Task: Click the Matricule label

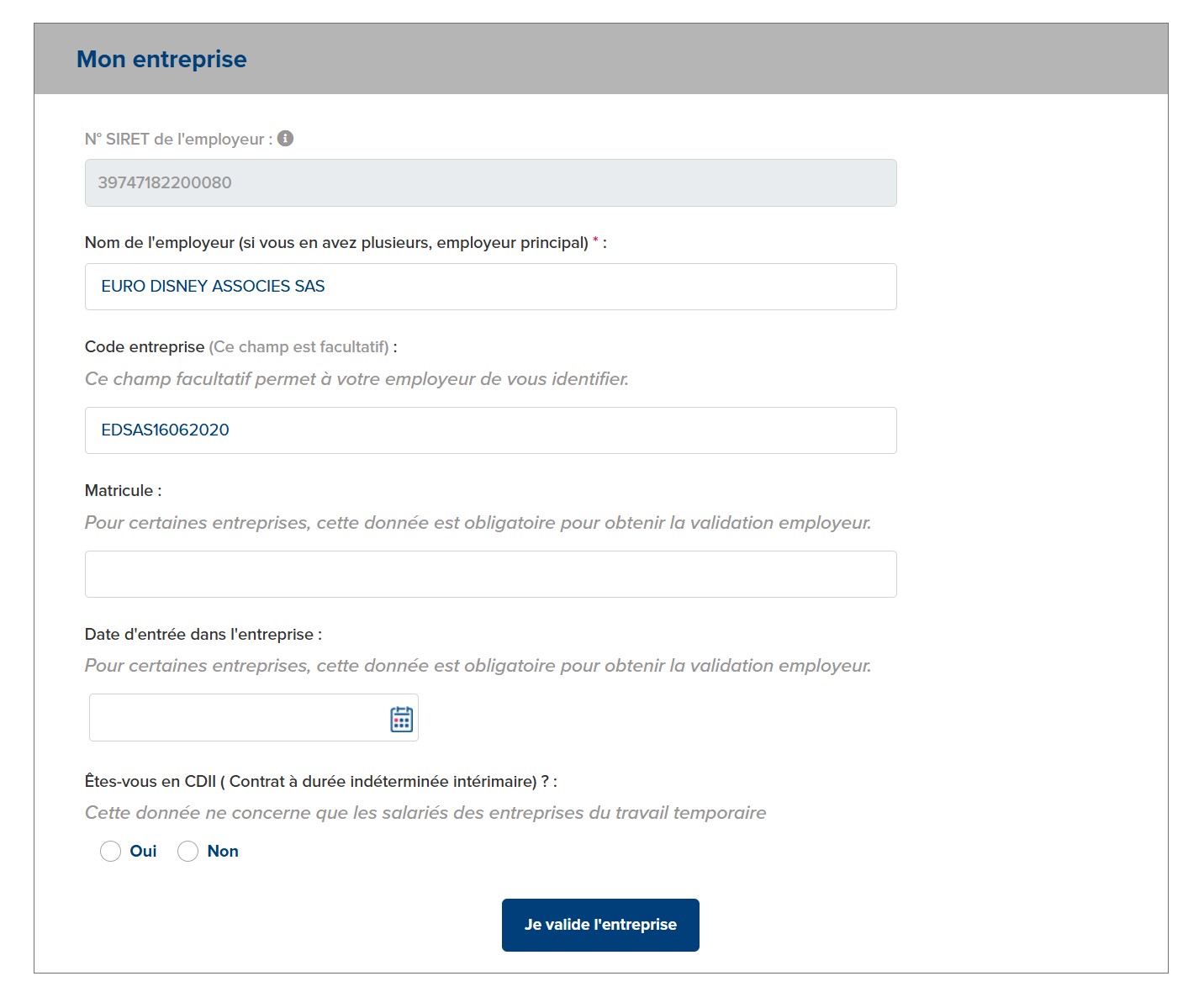Action: coord(123,491)
